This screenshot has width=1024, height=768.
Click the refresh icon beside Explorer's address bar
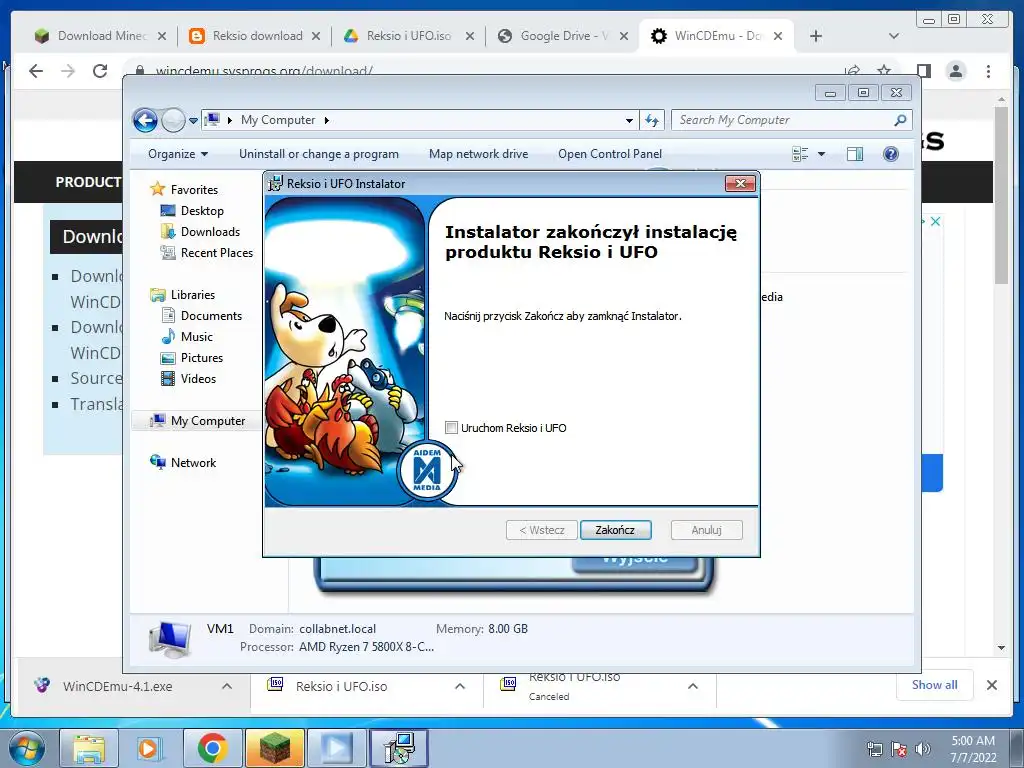(x=652, y=120)
